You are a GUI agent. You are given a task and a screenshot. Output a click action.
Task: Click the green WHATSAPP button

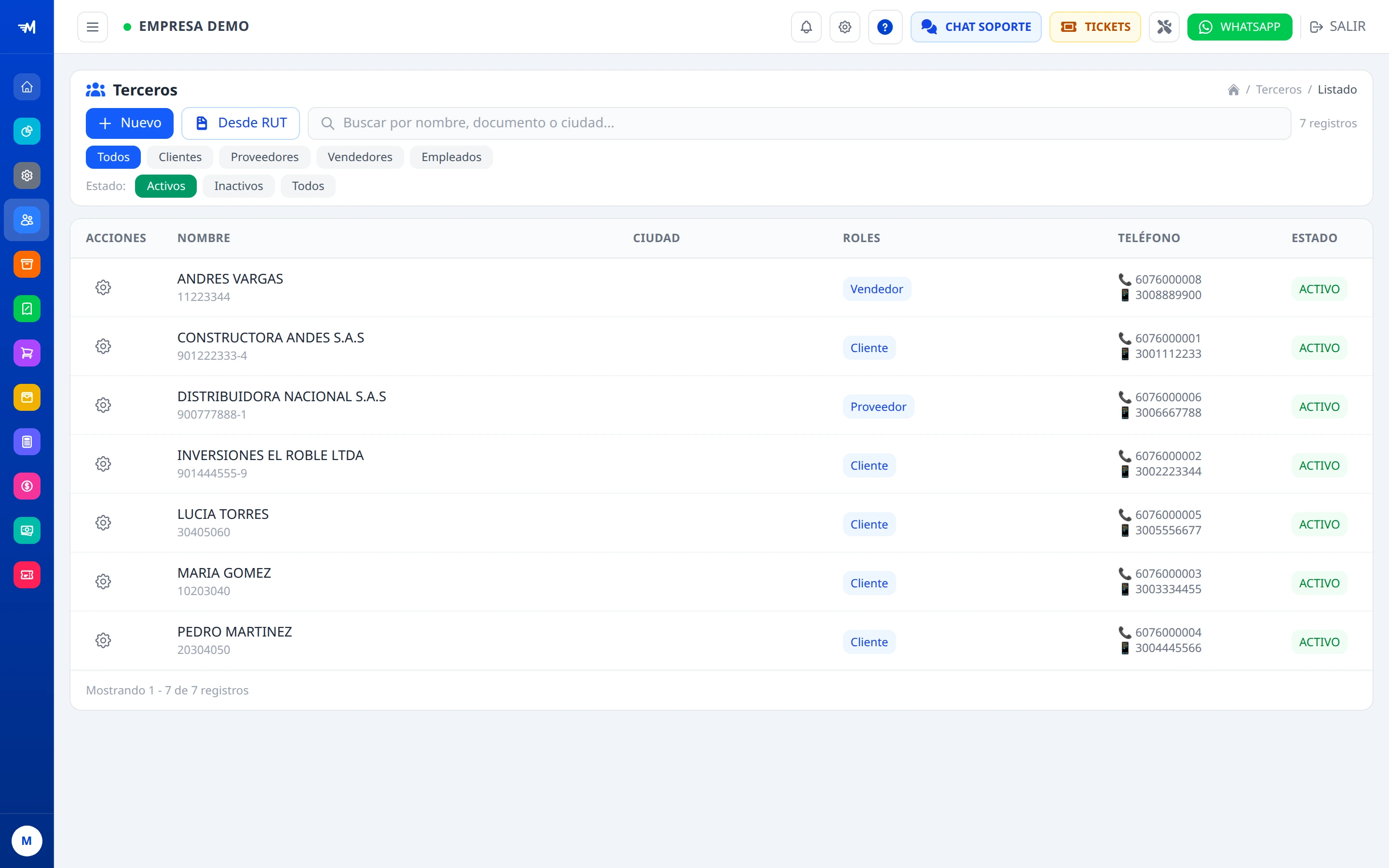click(1239, 27)
